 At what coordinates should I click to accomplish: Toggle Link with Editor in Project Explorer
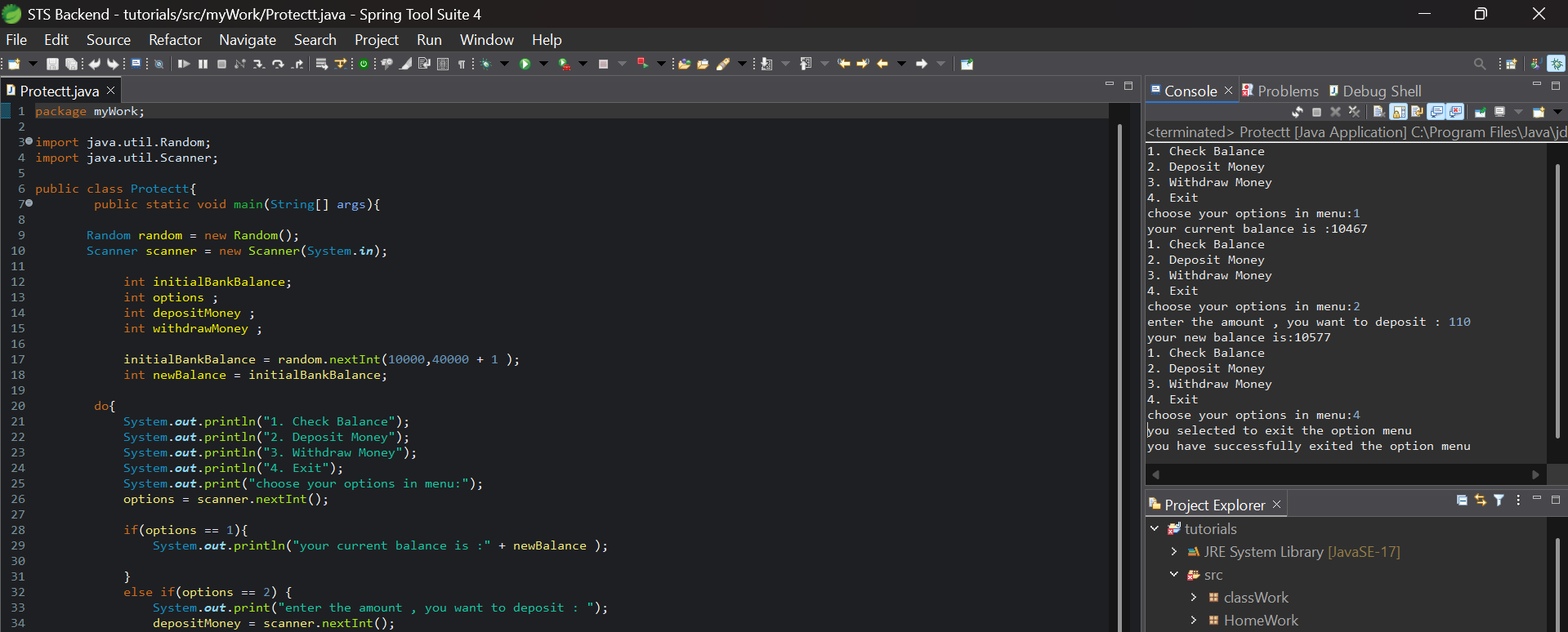click(1481, 501)
